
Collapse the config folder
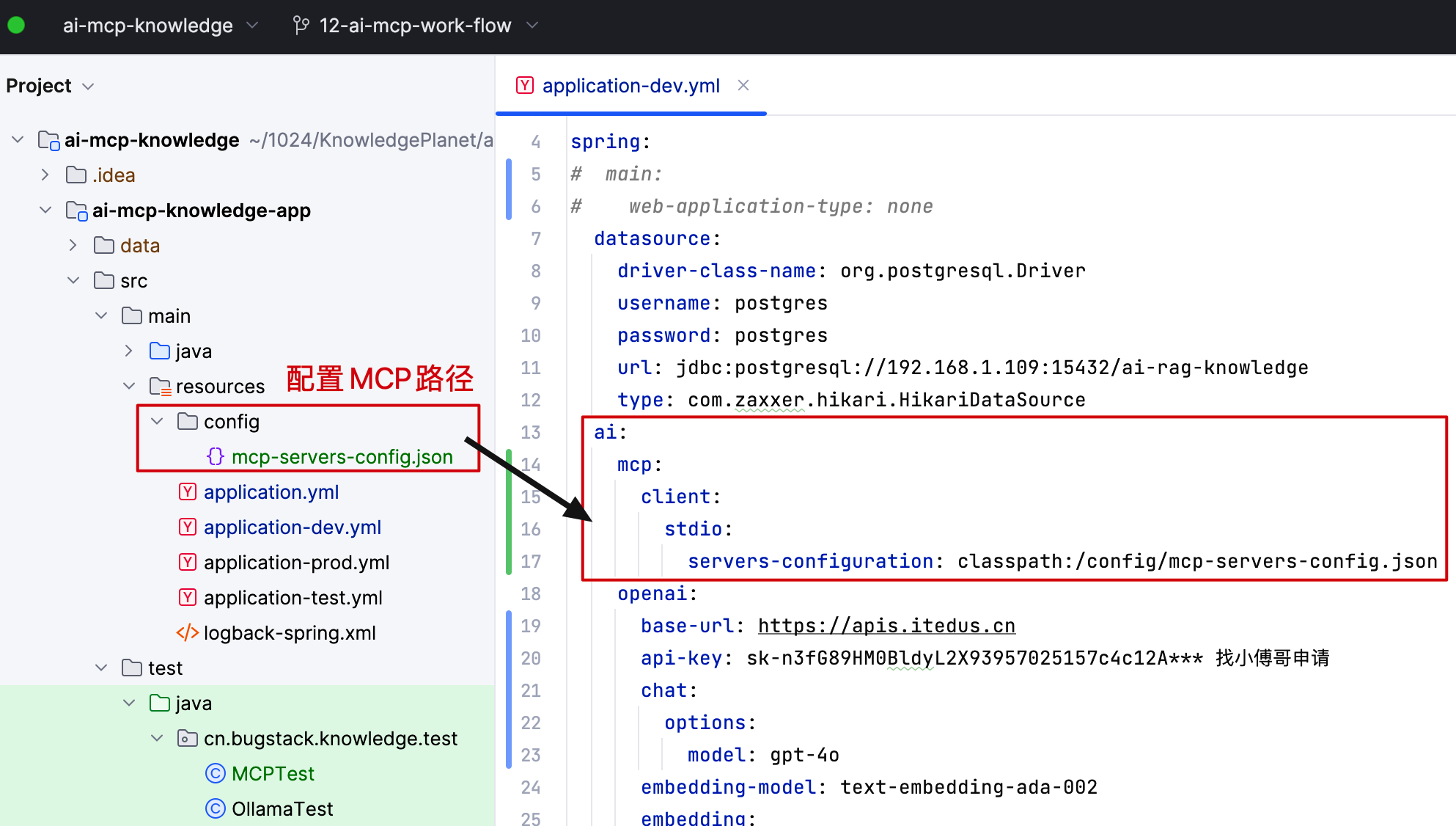coord(157,421)
